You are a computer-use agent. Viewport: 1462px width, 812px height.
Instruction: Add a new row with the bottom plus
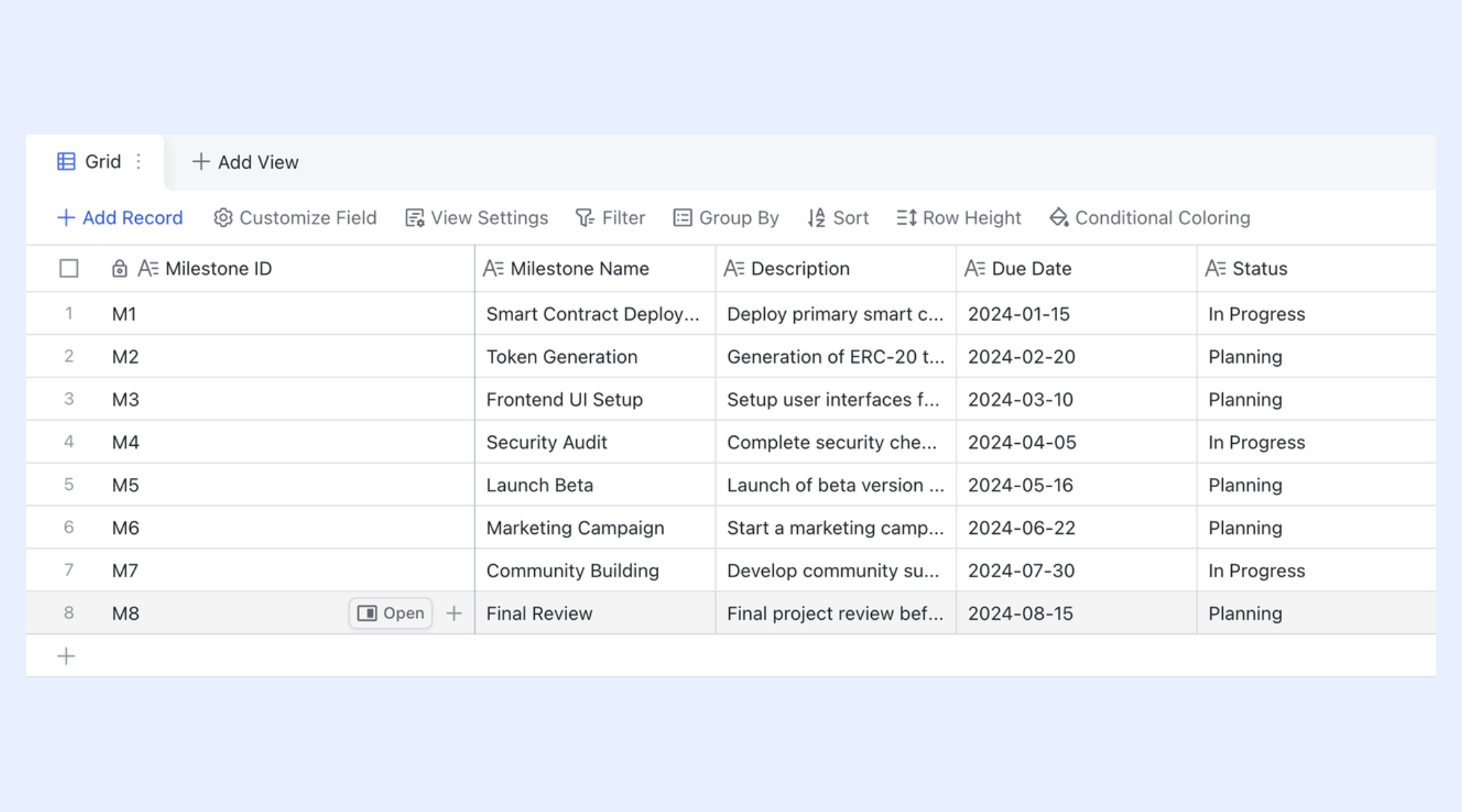click(66, 656)
